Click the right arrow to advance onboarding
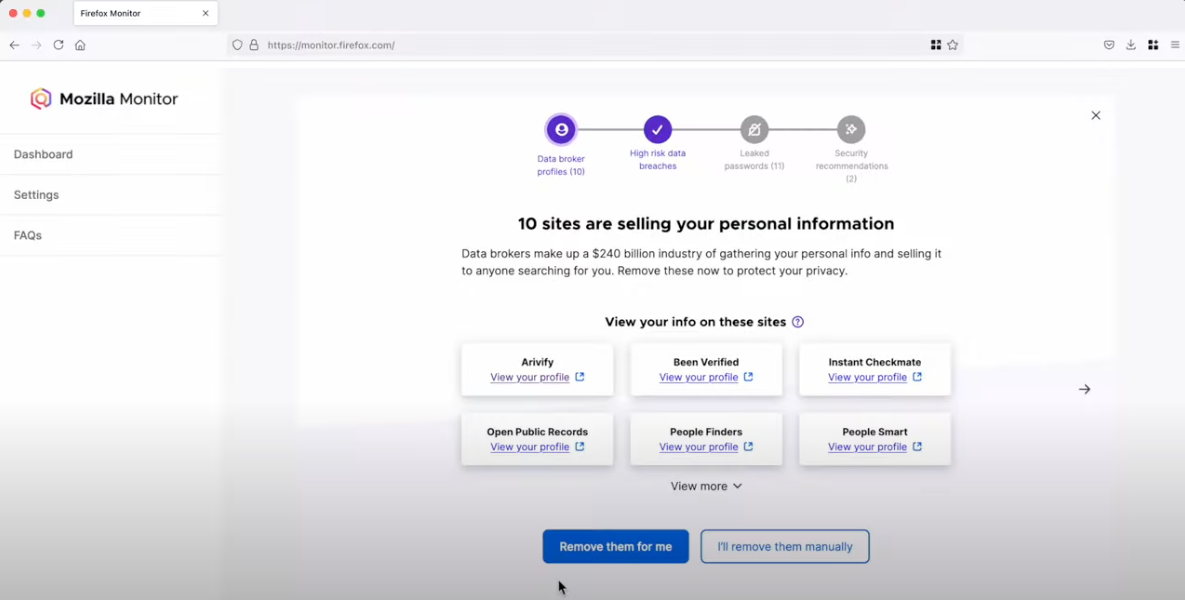Screen dimensions: 1185x600 (1084, 389)
